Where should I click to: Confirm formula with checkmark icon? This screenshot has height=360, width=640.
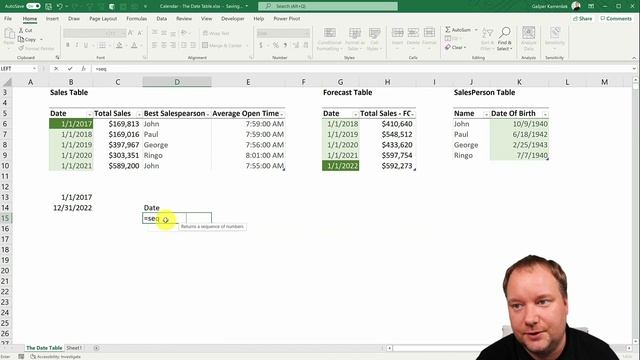point(70,69)
